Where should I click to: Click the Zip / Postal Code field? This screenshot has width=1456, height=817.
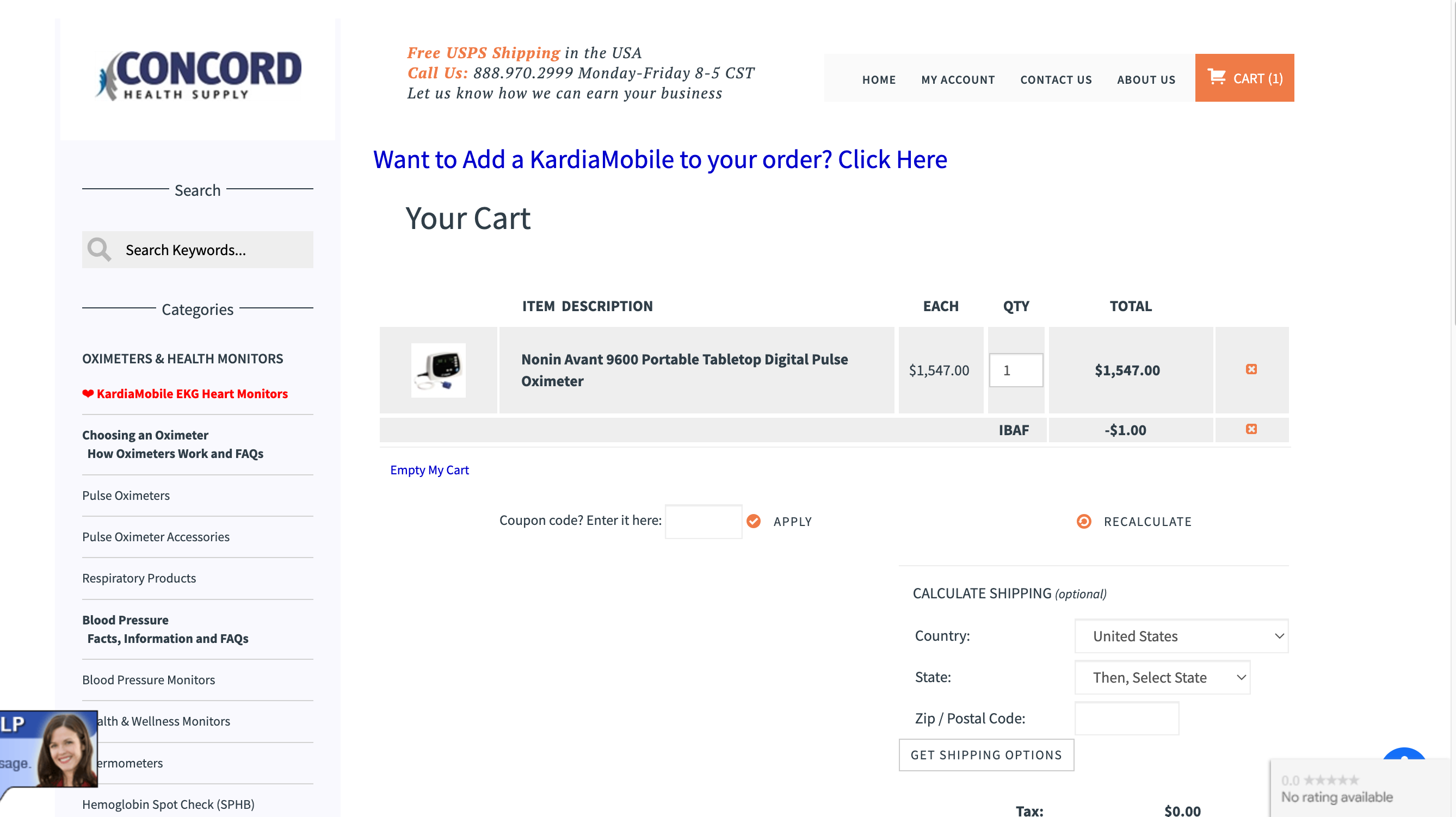pos(1126,718)
